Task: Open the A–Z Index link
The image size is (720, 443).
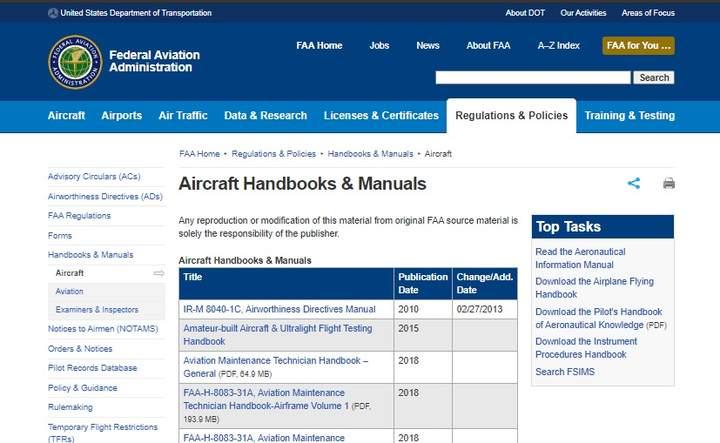Action: click(x=558, y=46)
